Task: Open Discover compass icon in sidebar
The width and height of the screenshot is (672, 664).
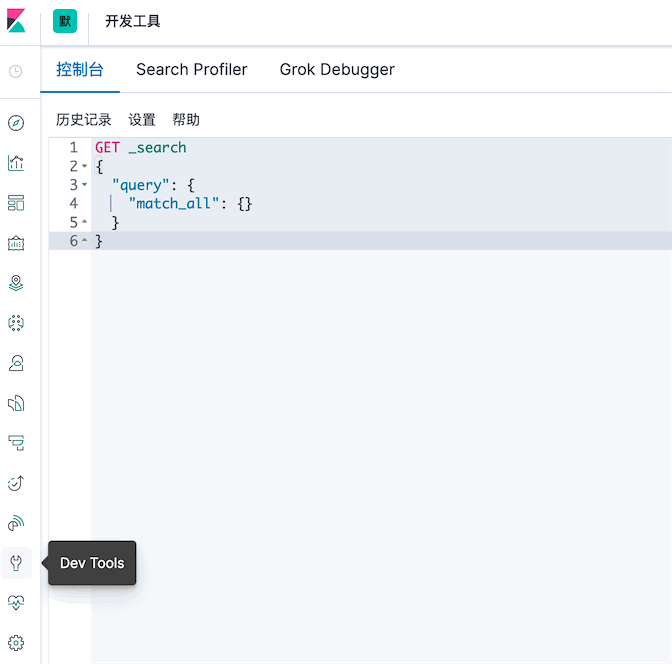Action: (16, 123)
